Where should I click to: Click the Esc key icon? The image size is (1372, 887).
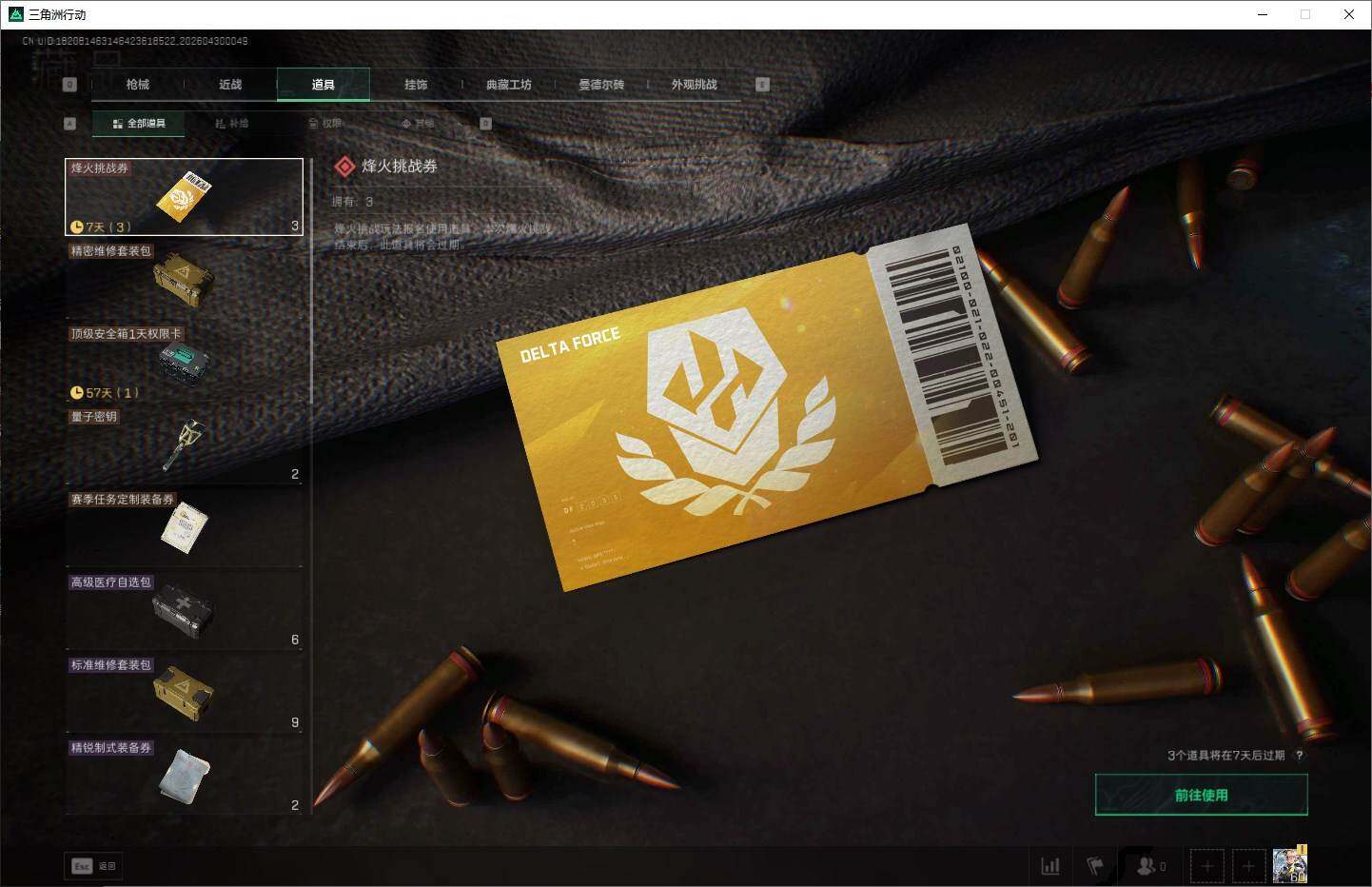[82, 866]
